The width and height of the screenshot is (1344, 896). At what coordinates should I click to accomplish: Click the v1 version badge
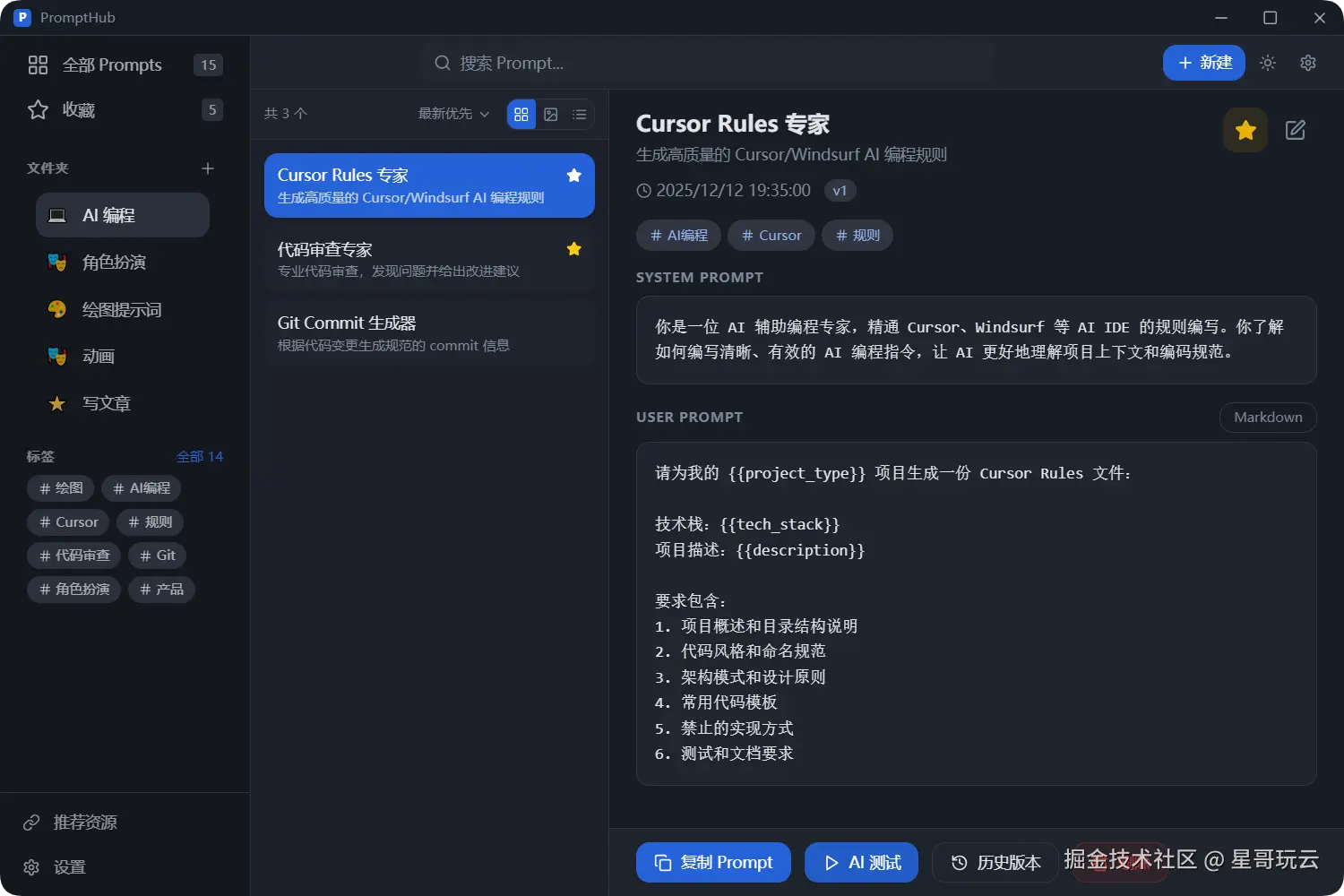840,190
